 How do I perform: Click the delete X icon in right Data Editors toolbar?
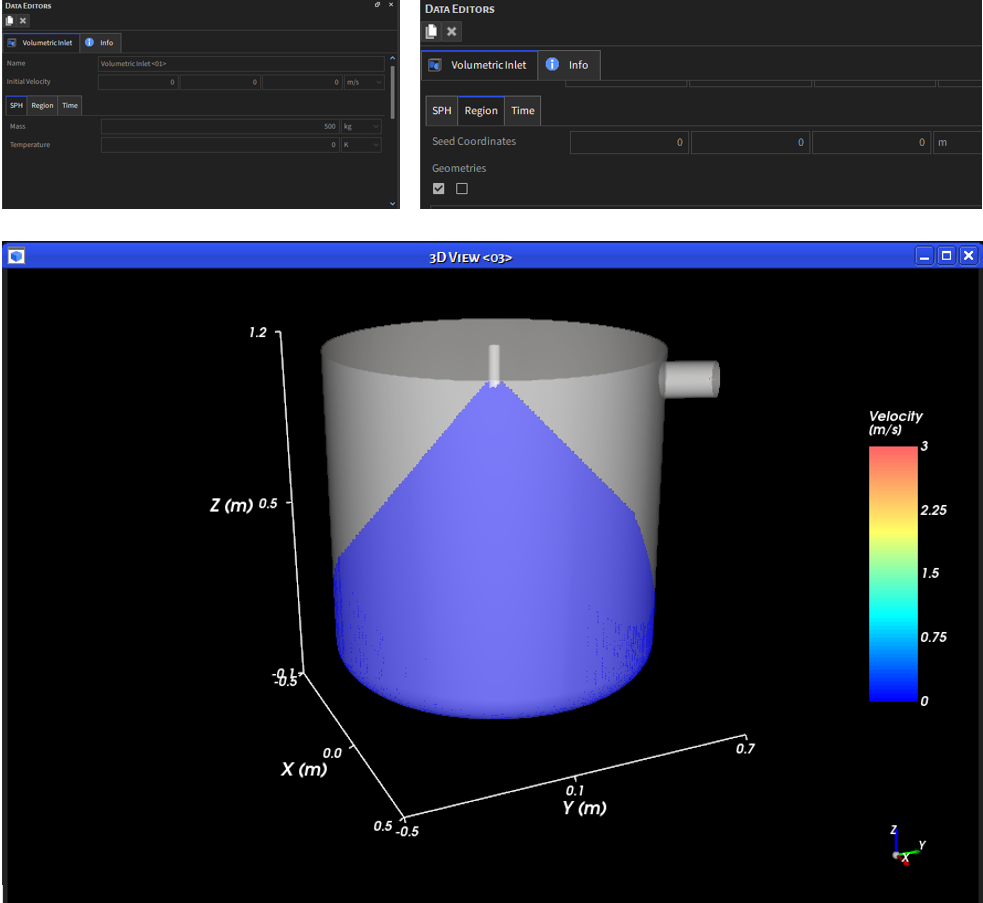coord(452,31)
